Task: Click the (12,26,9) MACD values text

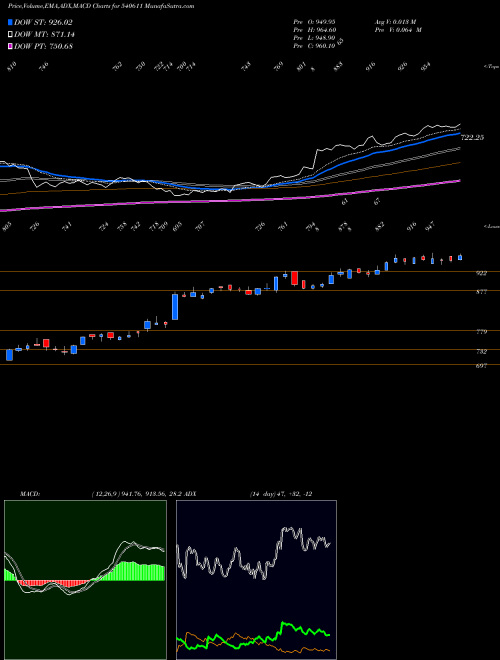Action: pos(138,494)
